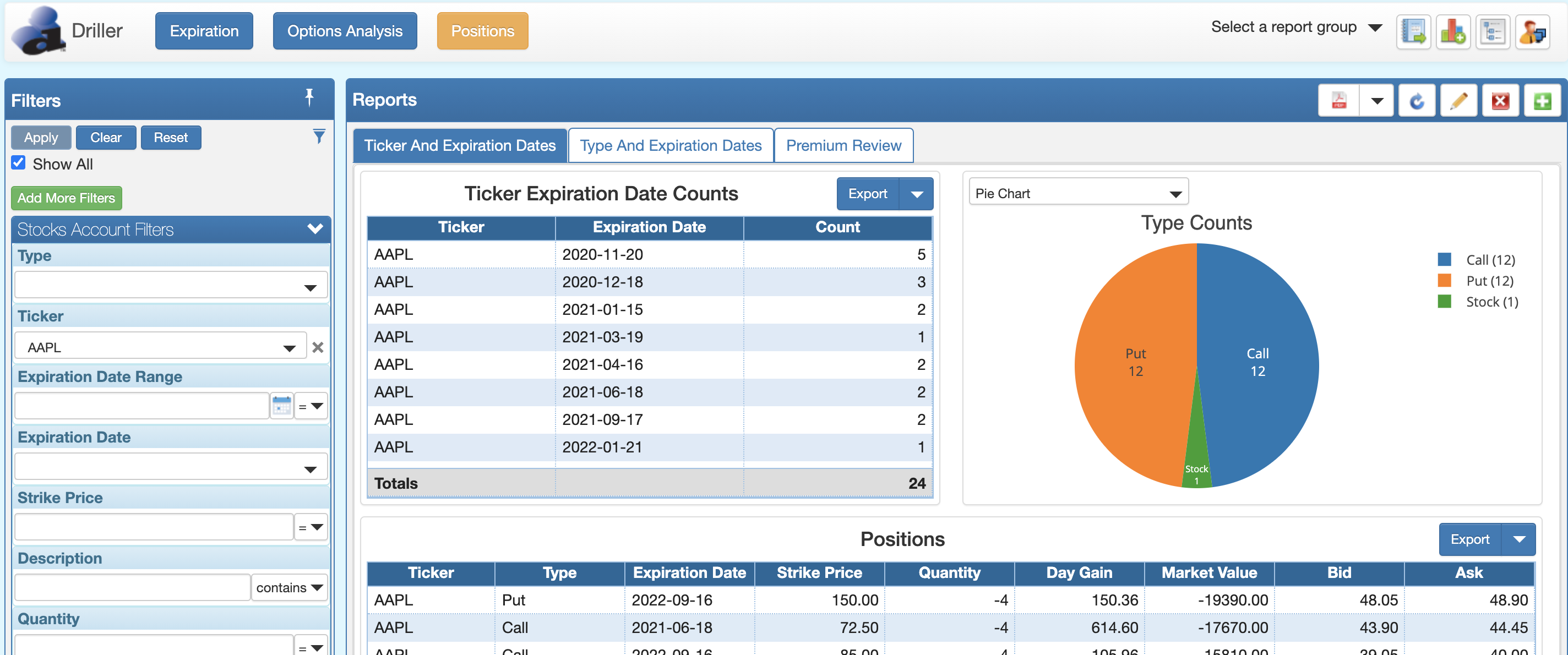Open report group dropdown
This screenshot has width=1568, height=655.
tap(1297, 28)
